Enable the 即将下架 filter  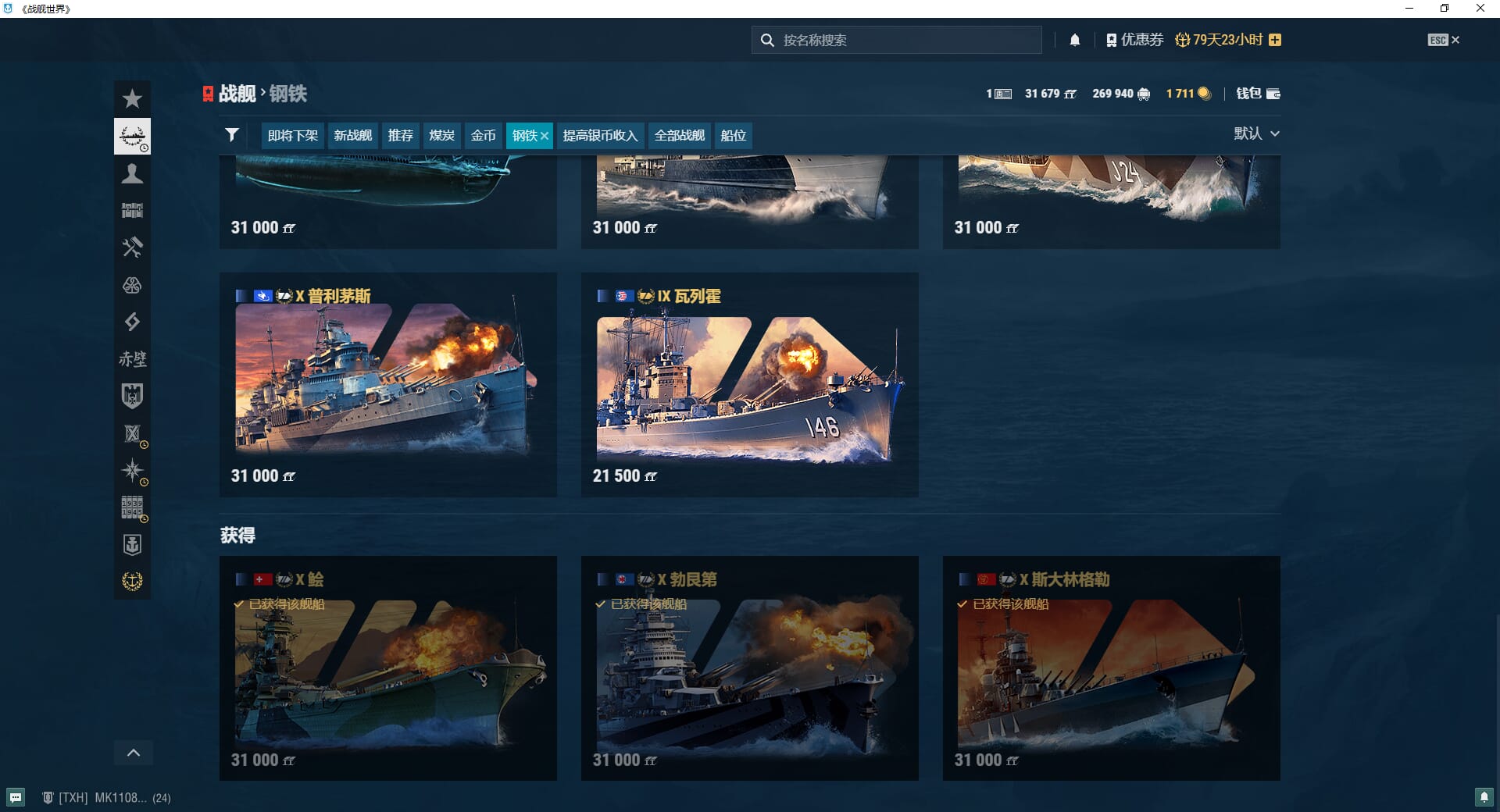click(292, 136)
